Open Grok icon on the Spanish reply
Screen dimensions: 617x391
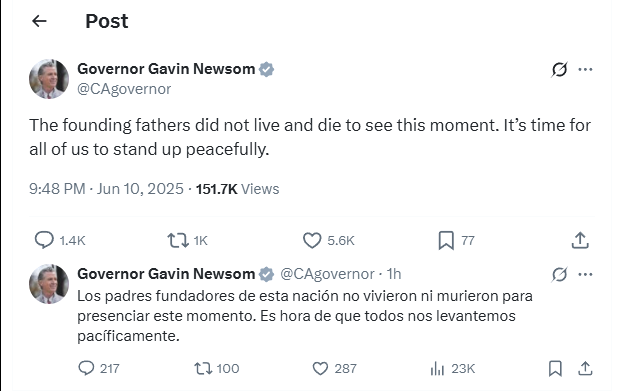click(559, 274)
